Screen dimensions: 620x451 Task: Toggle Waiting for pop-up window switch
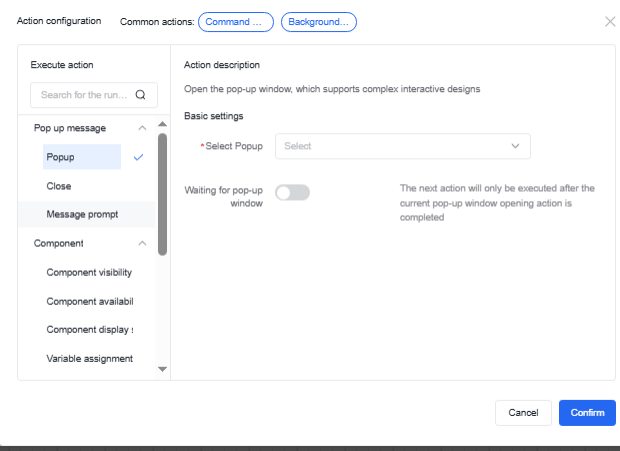[293, 192]
